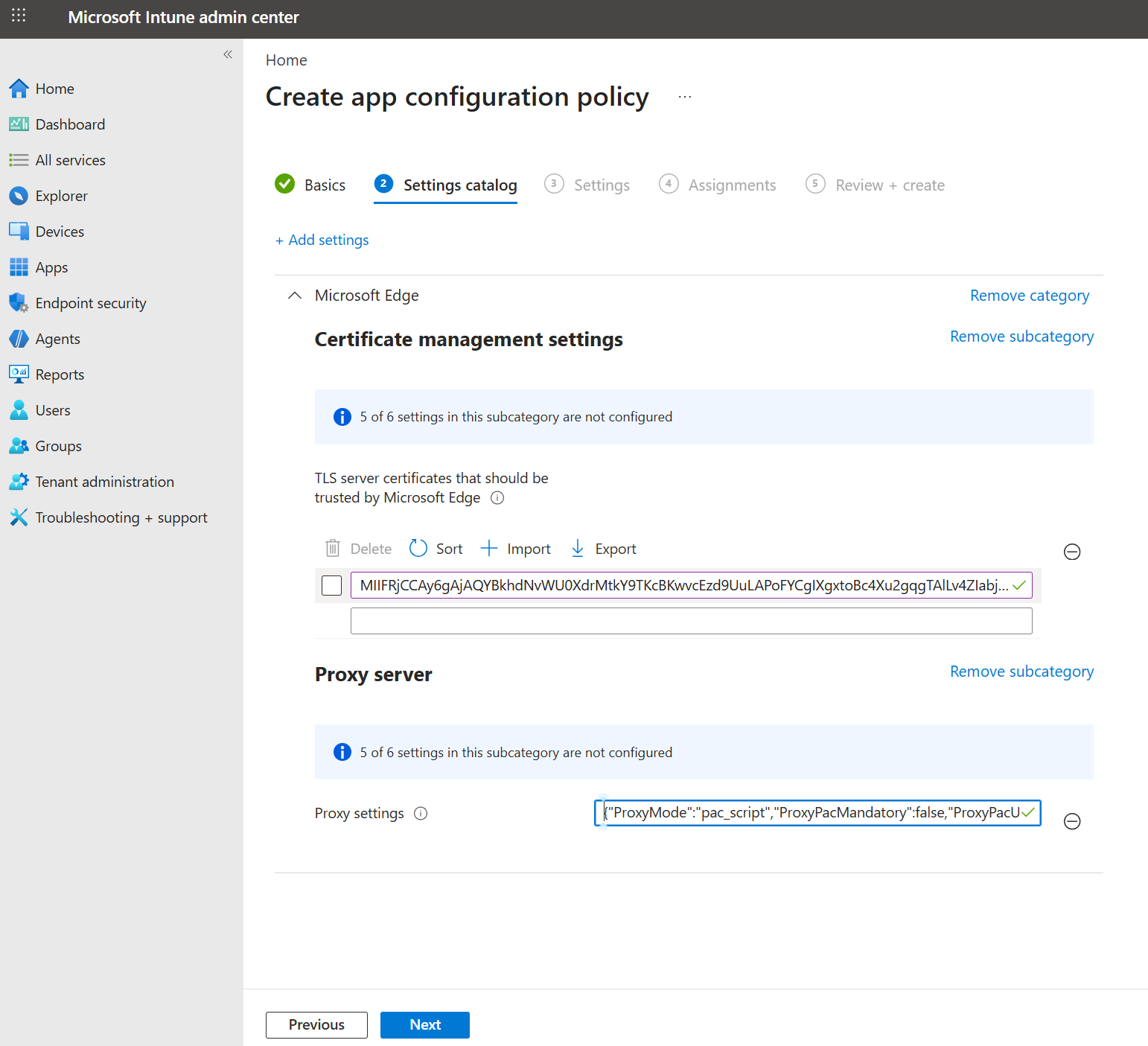
Task: Tick the checkbox beside the MIIFRj certificate row
Action: coord(331,585)
